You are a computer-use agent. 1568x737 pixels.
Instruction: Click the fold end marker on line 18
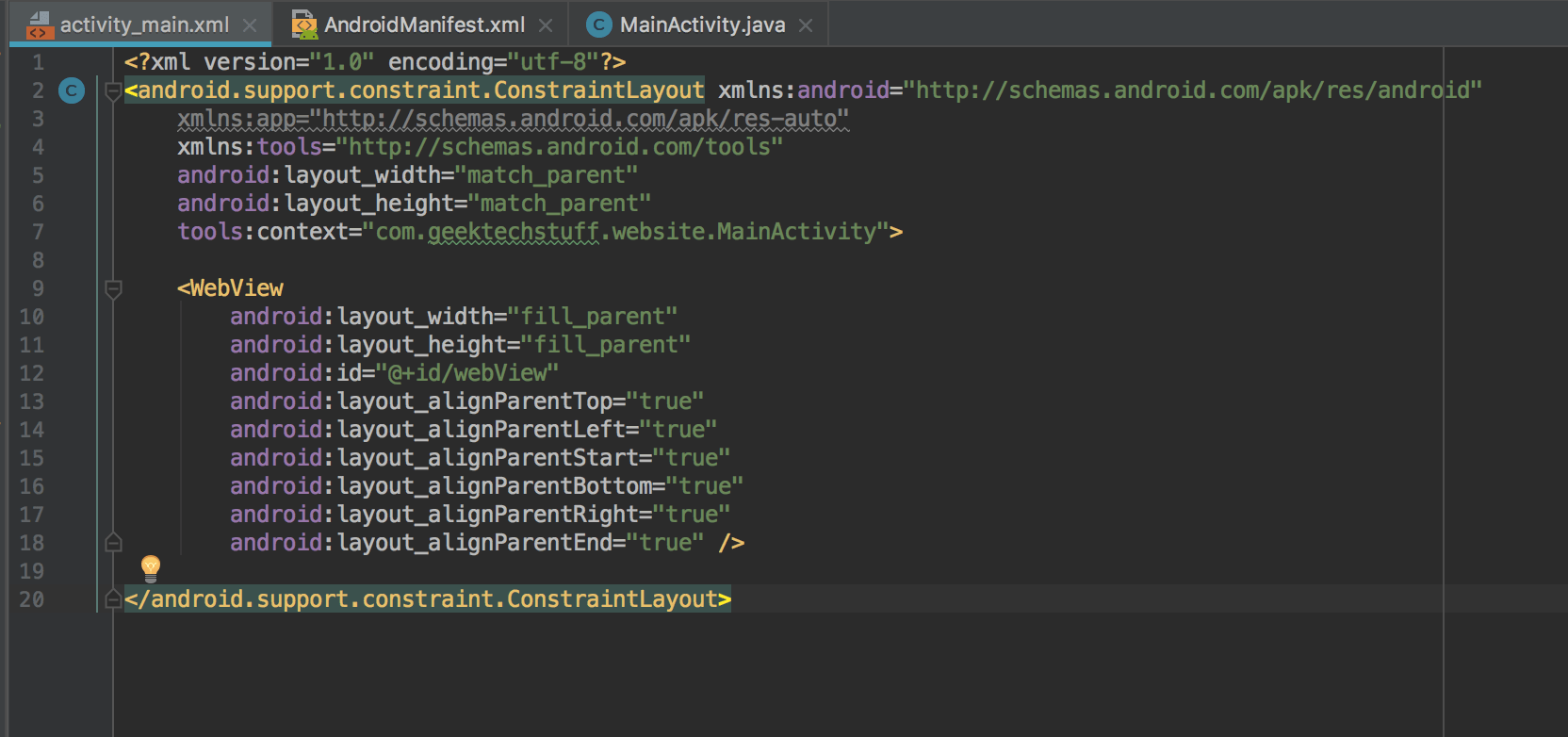113,543
